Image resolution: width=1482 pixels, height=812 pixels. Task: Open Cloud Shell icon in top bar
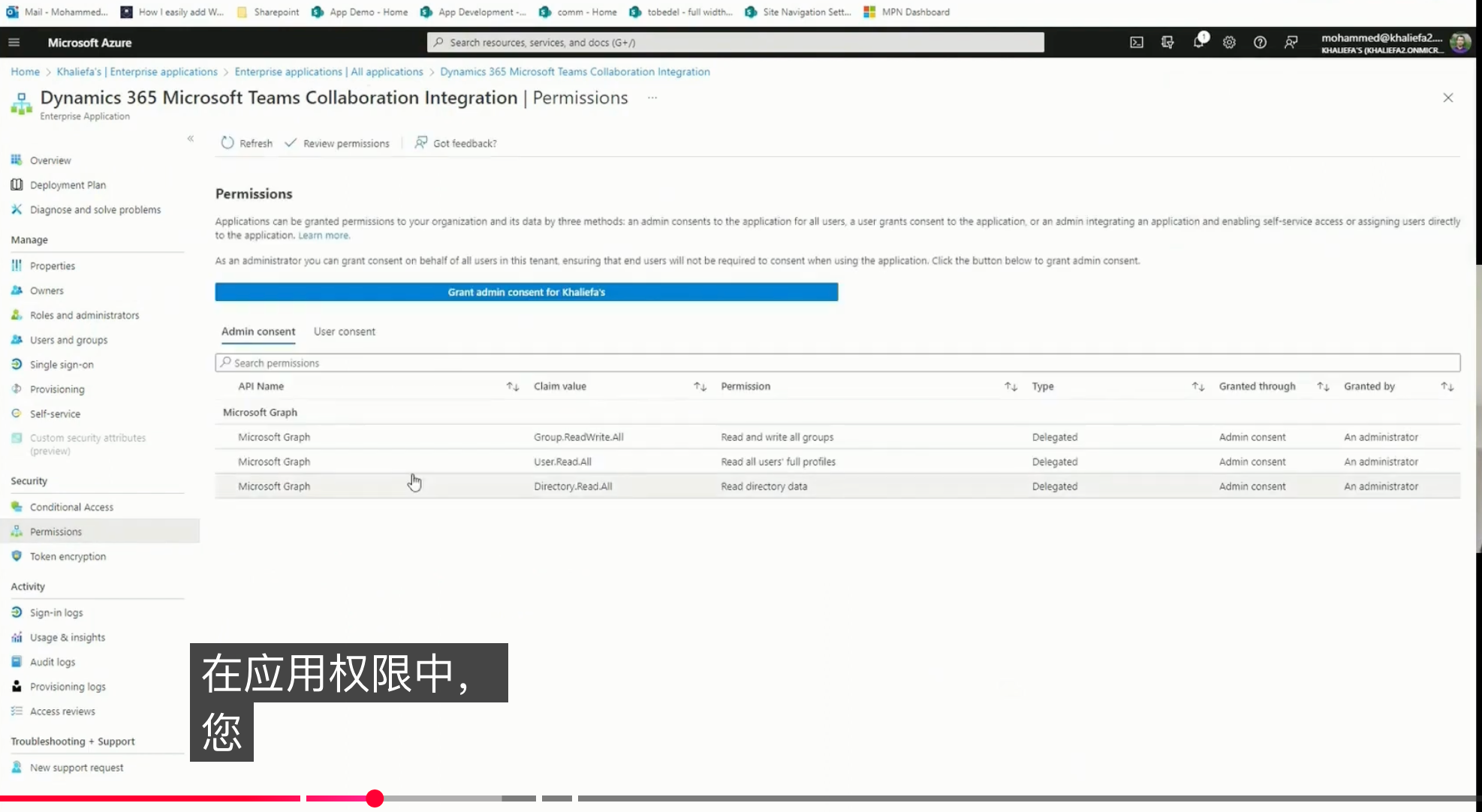pyautogui.click(x=1137, y=43)
